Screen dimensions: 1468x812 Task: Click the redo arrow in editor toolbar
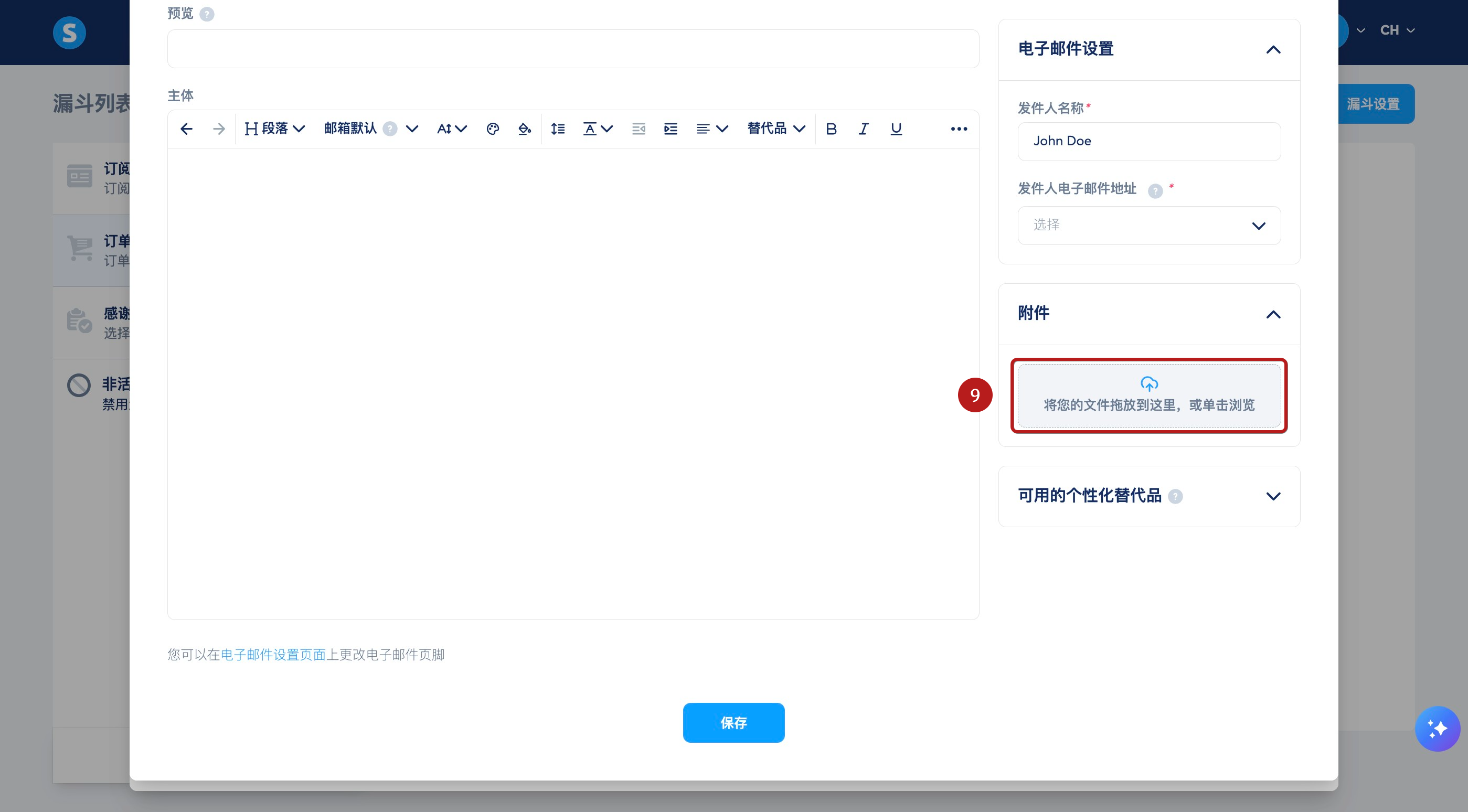[218, 129]
